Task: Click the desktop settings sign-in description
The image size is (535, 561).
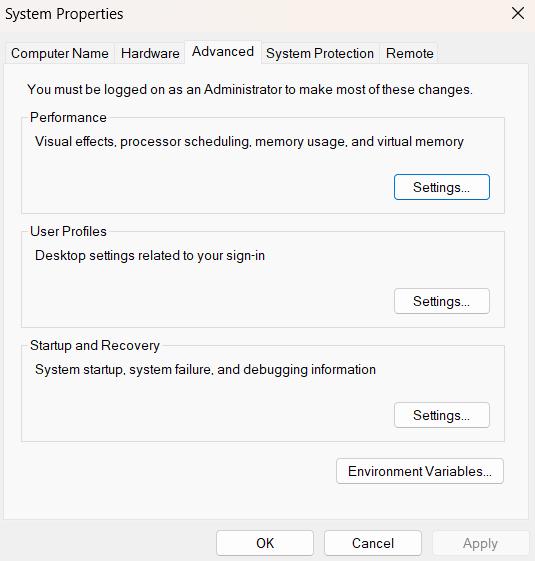Action: [150, 255]
